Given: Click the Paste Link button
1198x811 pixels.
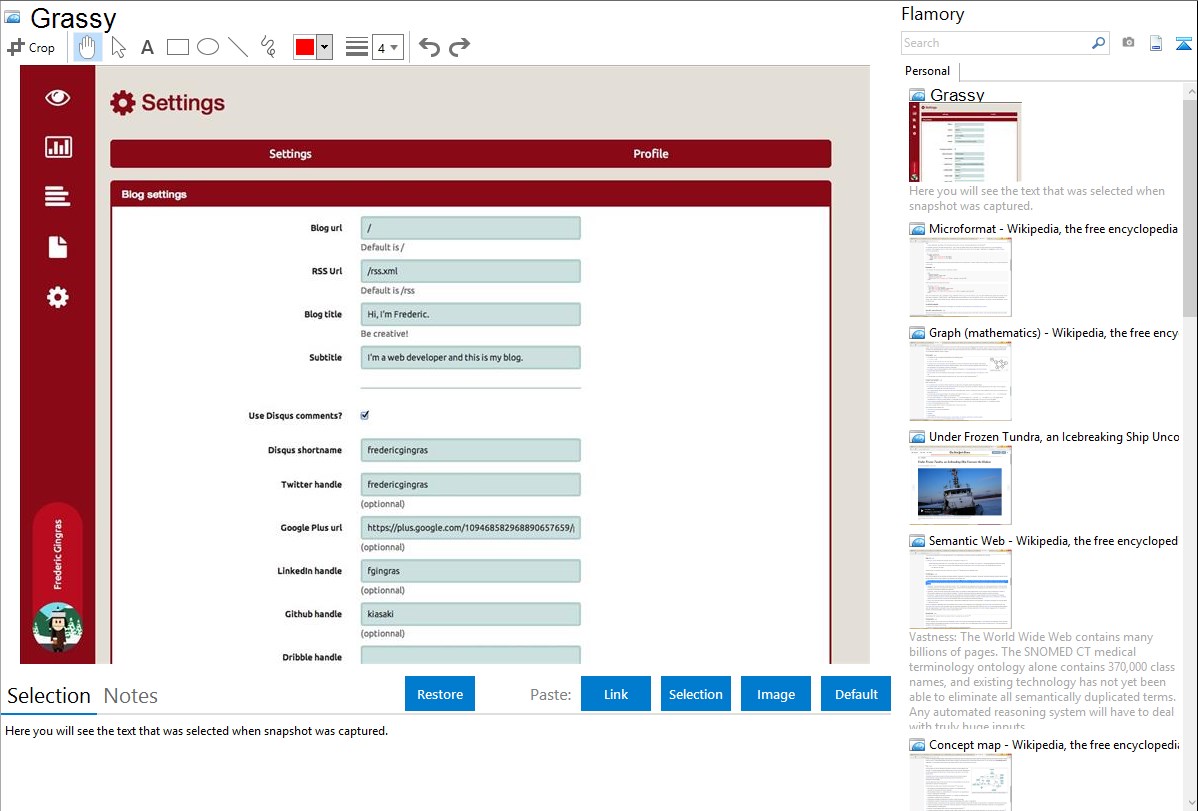Looking at the screenshot, I should [616, 694].
